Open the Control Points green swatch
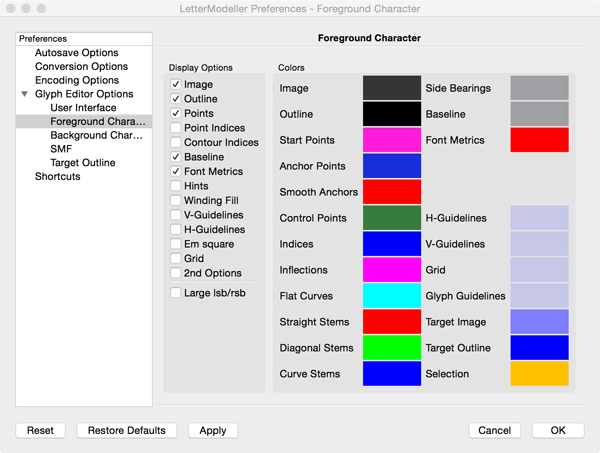Viewport: 600px width, 453px height. point(392,218)
